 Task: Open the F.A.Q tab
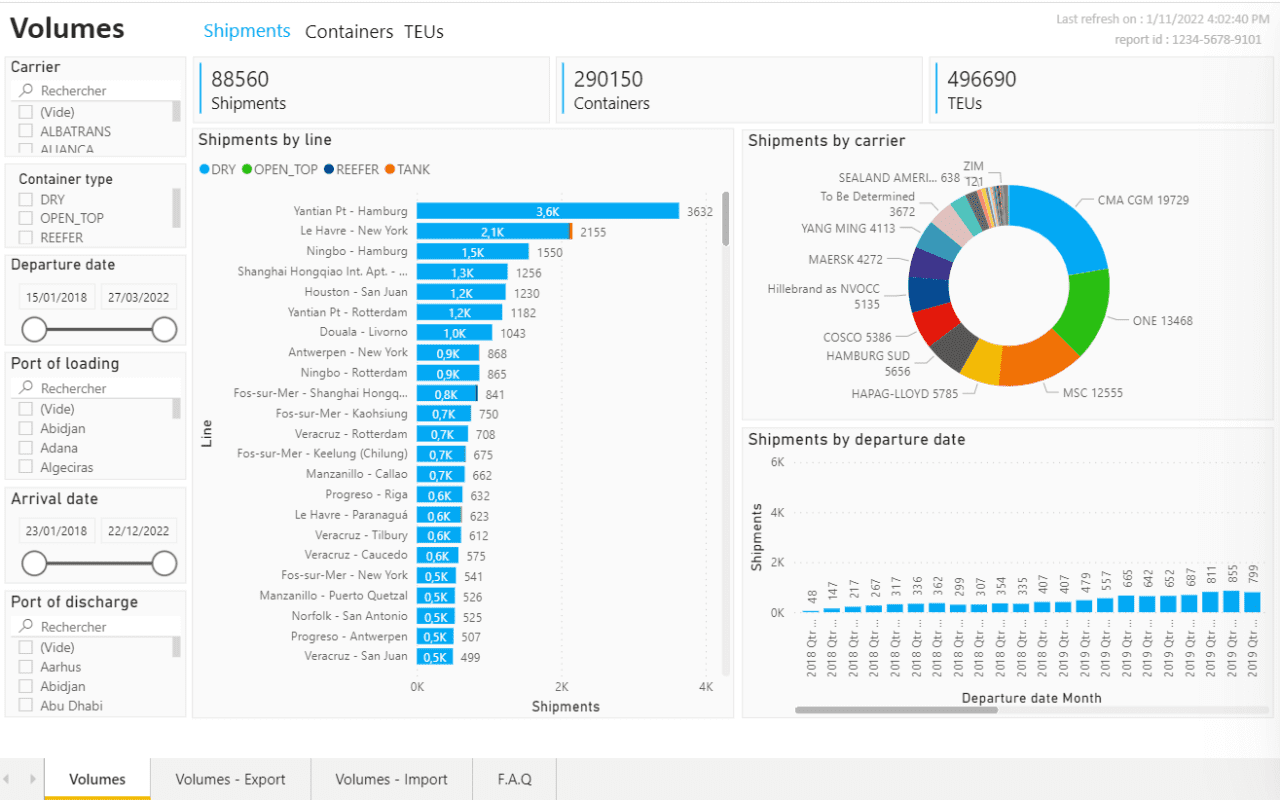[x=514, y=779]
